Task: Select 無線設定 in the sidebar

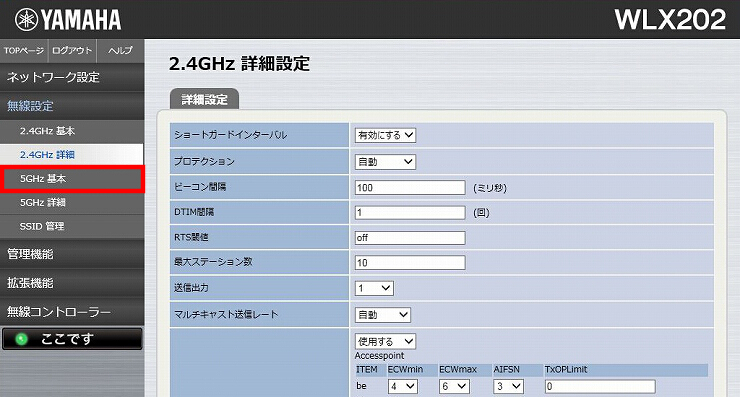Action: (72, 106)
